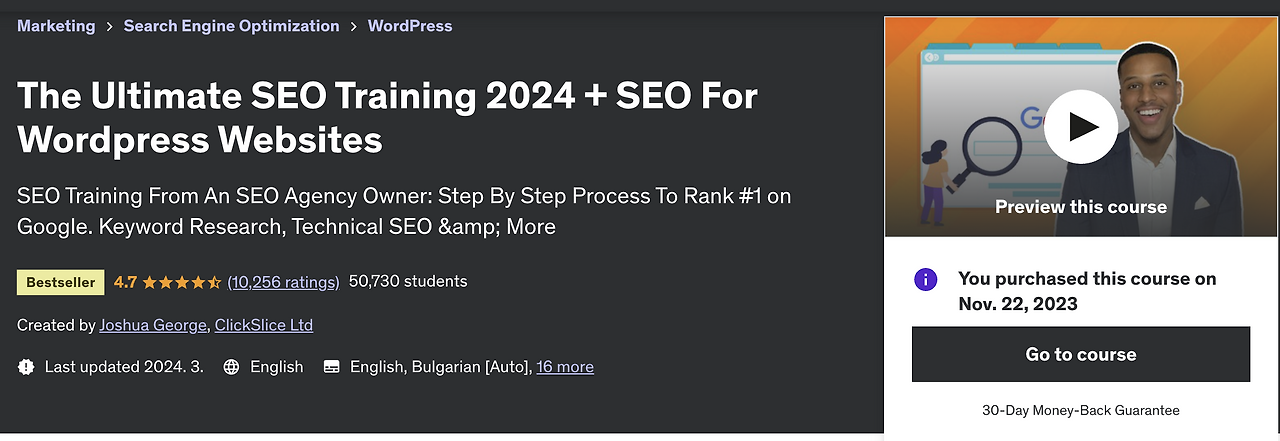Viewport: 1280px width, 441px height.
Task: Visit the ClickSlice Ltd creator link
Action: pyautogui.click(x=264, y=325)
